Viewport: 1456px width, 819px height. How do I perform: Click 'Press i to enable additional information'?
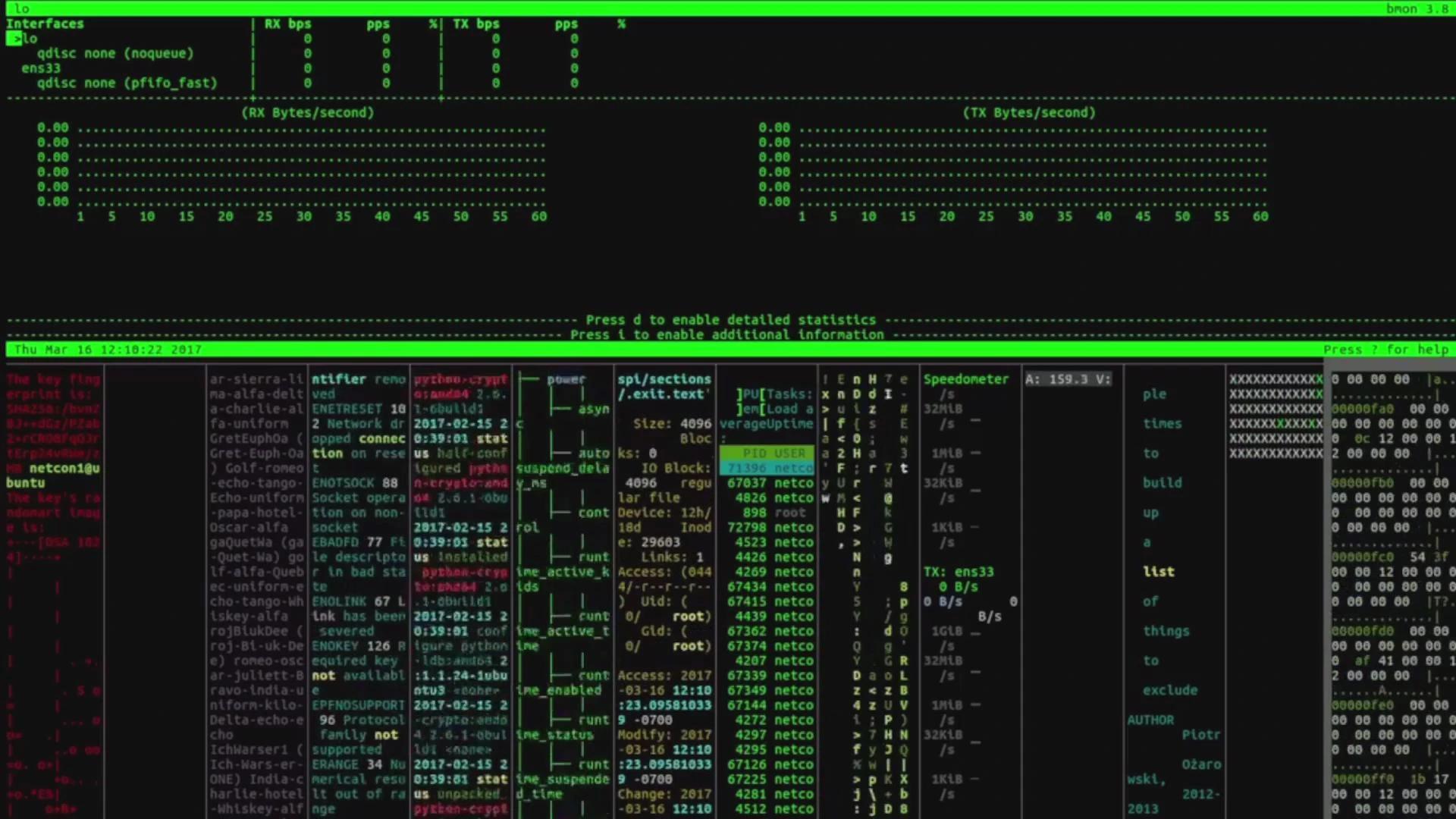pos(726,334)
